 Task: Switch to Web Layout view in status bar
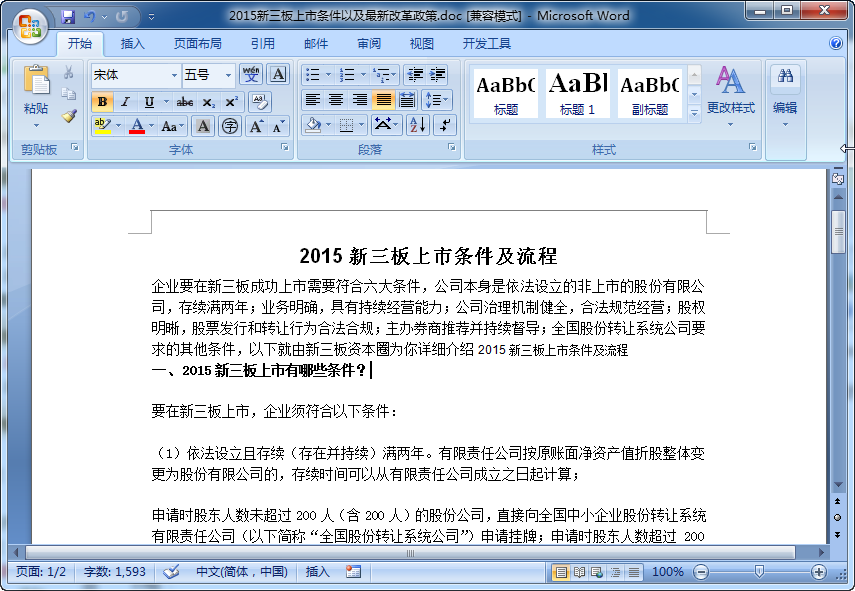tap(598, 573)
